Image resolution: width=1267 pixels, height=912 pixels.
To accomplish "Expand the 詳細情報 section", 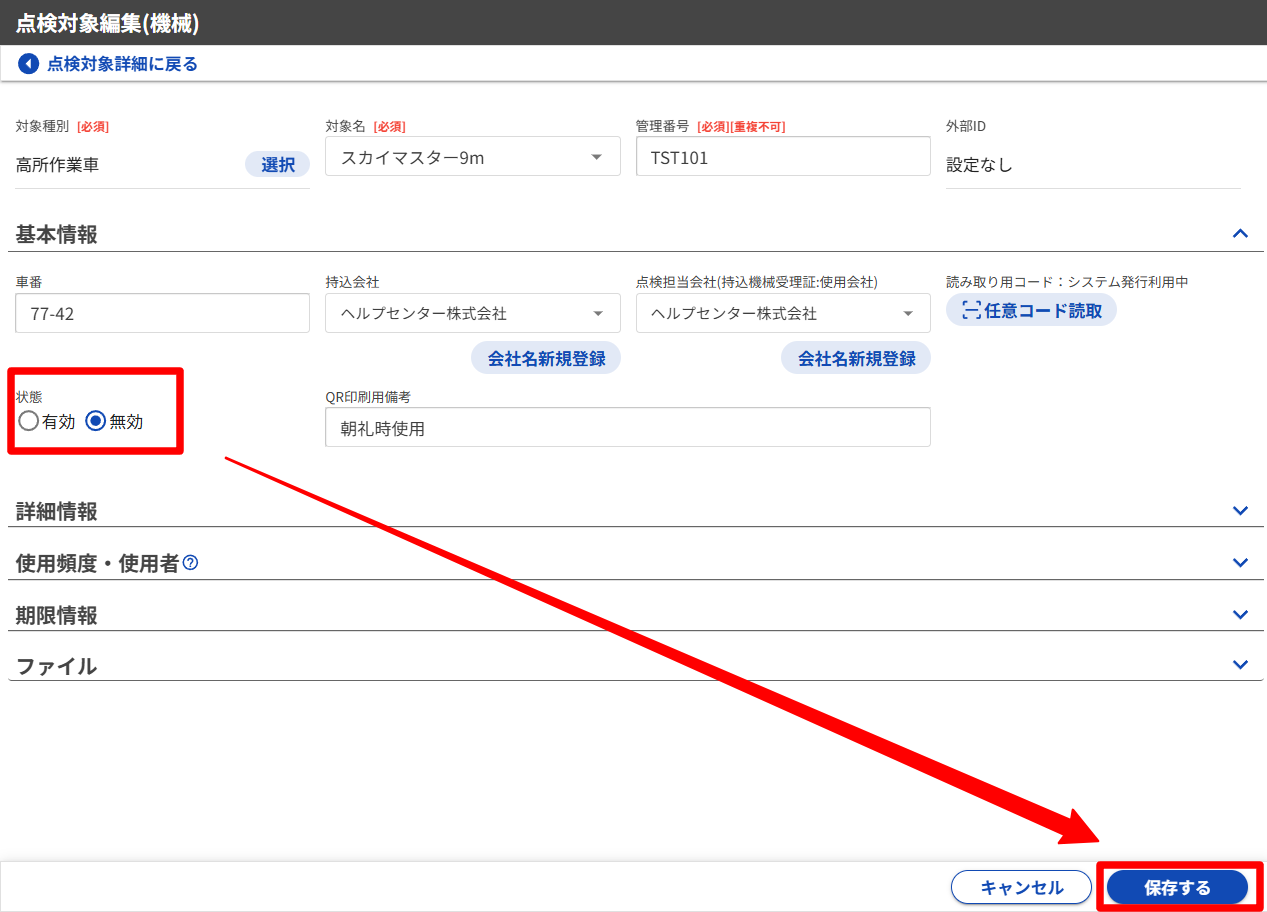I will point(1240,510).
